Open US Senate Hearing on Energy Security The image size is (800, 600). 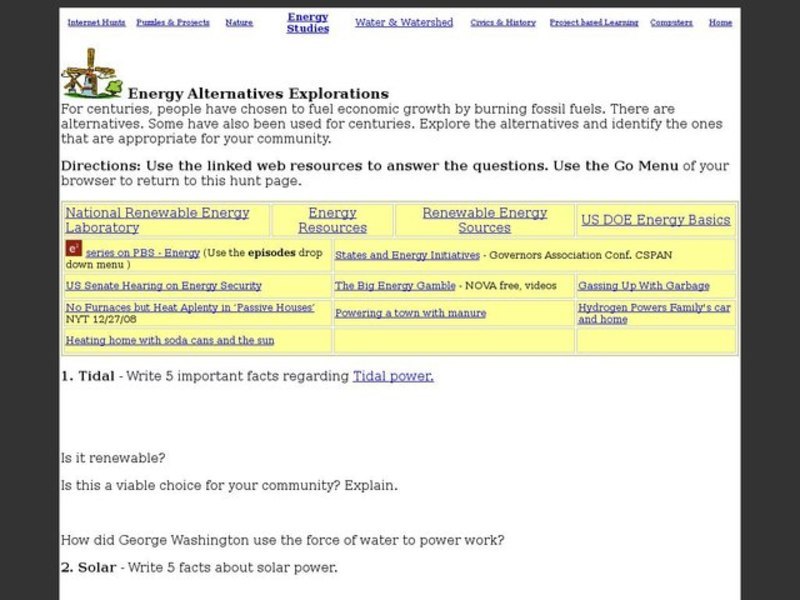point(163,286)
